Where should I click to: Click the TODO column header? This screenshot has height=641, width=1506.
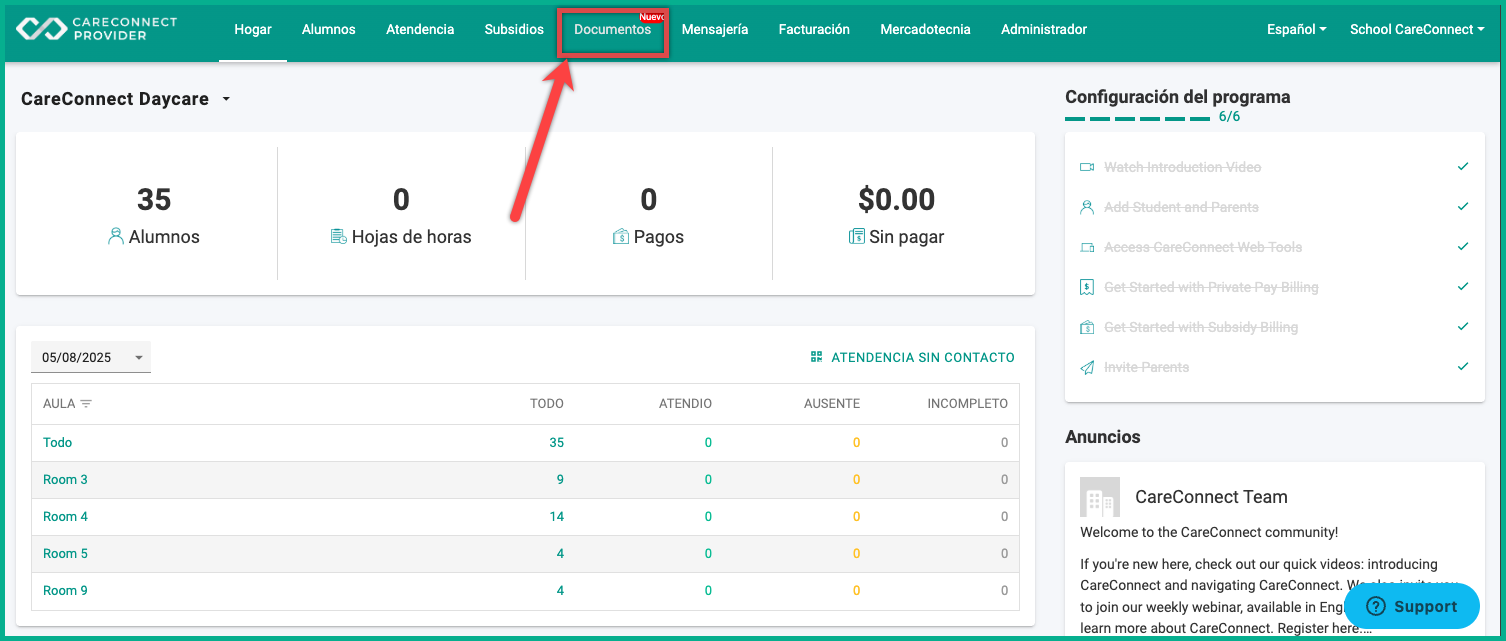547,404
